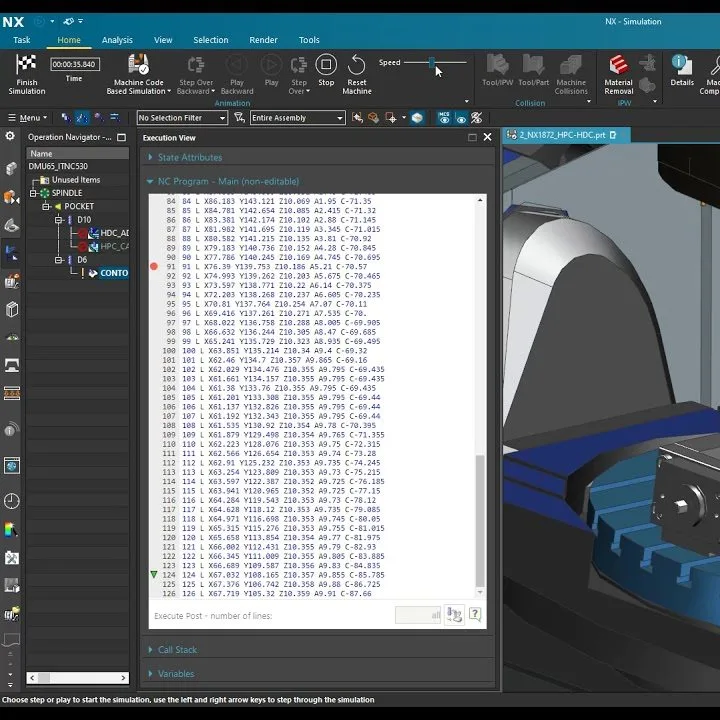Toggle Tool/Part collision check
The image size is (720, 720).
click(534, 64)
